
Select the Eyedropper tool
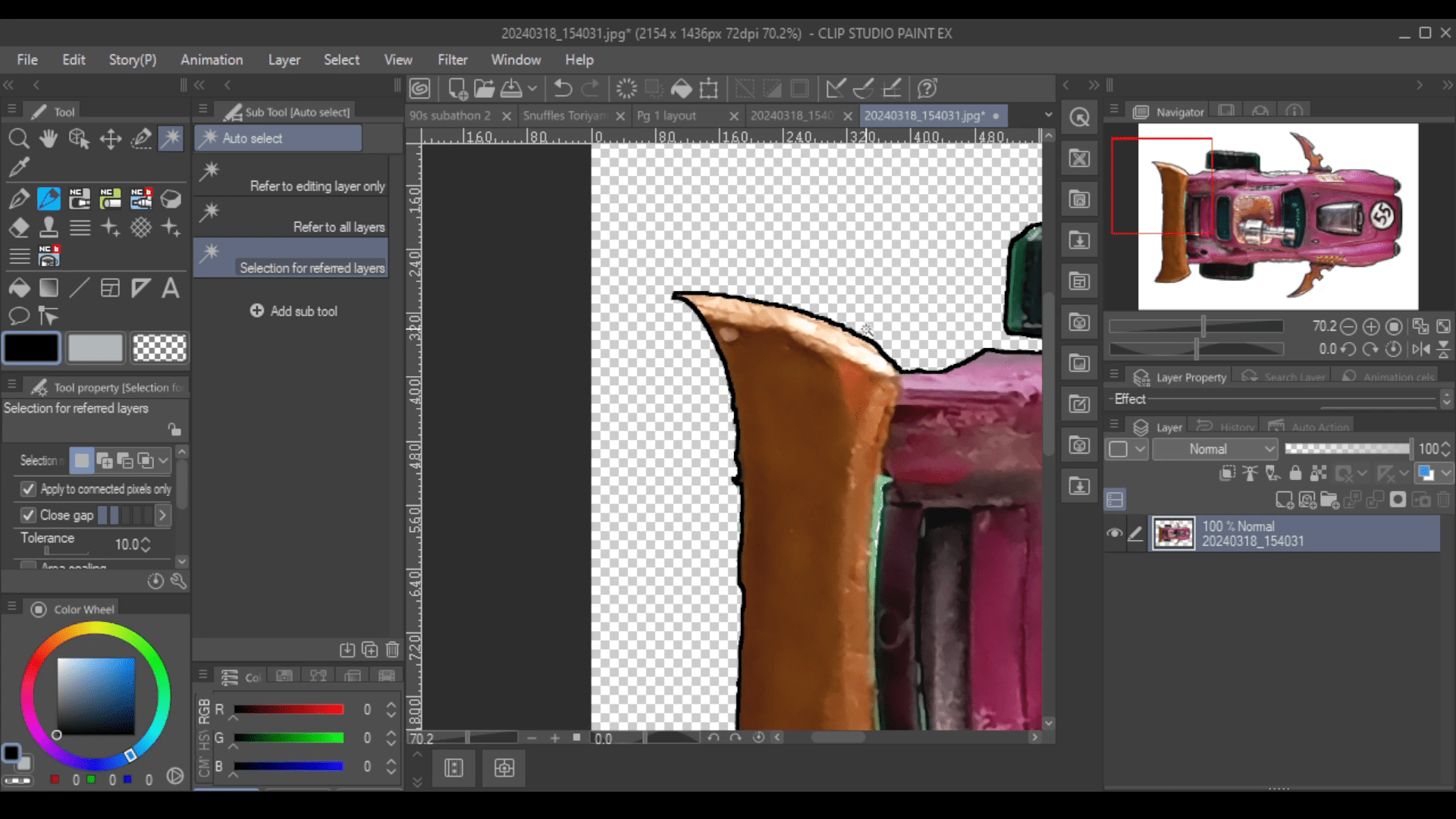(x=19, y=167)
